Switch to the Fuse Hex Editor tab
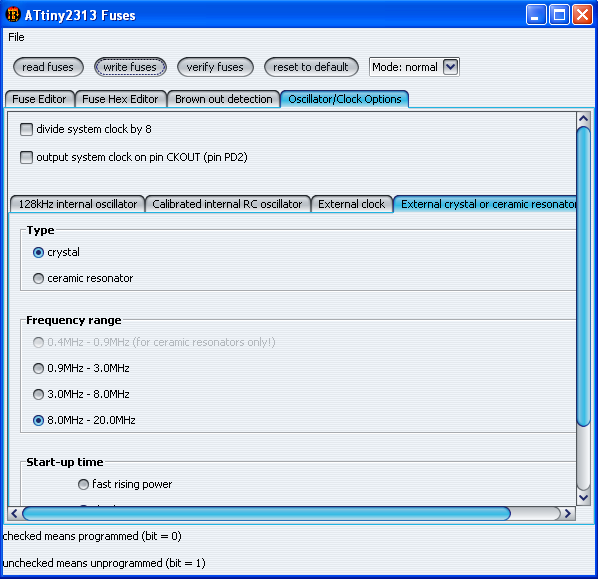598x579 pixels. point(121,99)
